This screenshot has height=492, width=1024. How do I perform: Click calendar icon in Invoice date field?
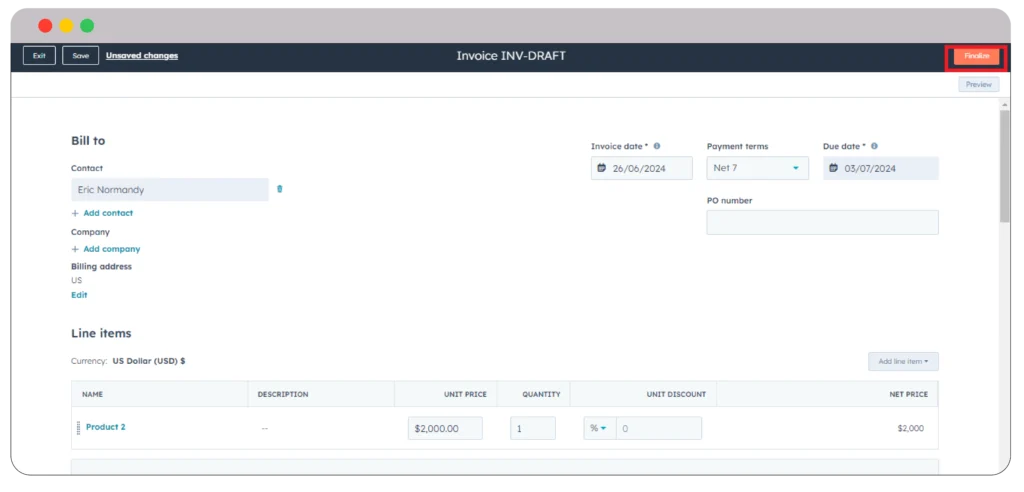(601, 169)
